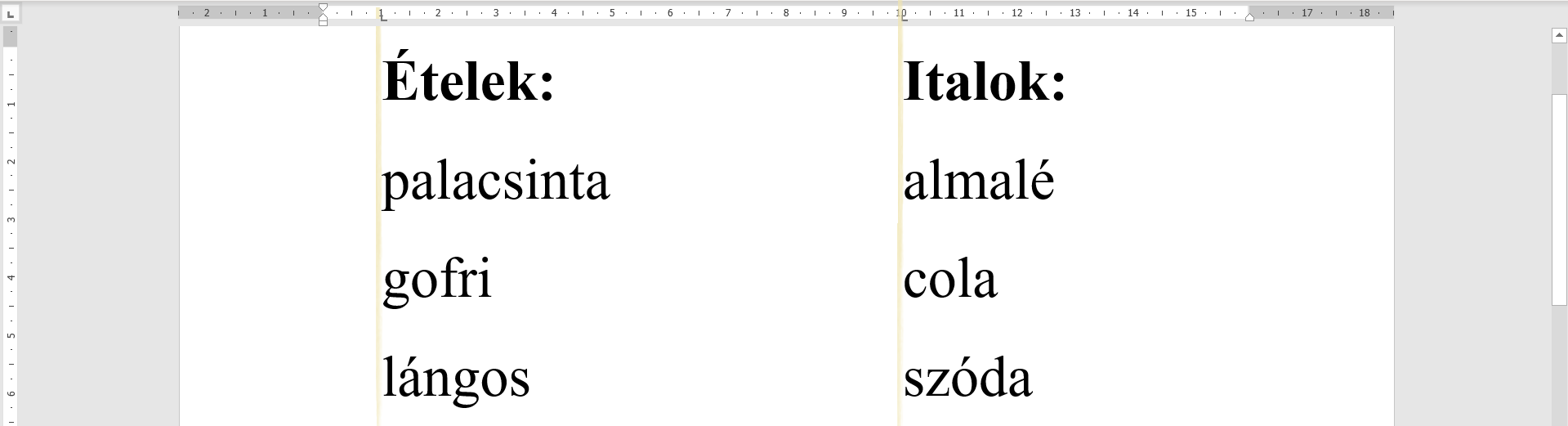Click the left indent square marker
Screen dimensions: 1568x426
coord(323,22)
